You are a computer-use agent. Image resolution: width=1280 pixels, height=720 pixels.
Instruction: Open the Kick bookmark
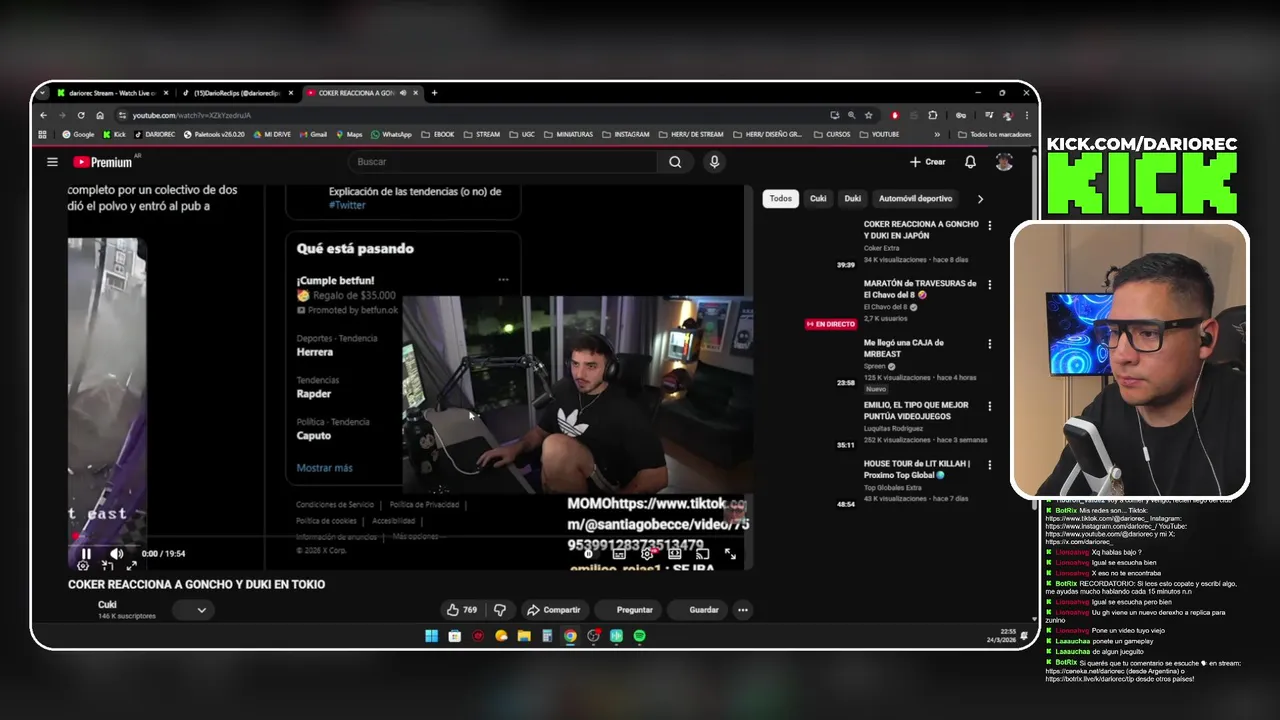tap(114, 134)
